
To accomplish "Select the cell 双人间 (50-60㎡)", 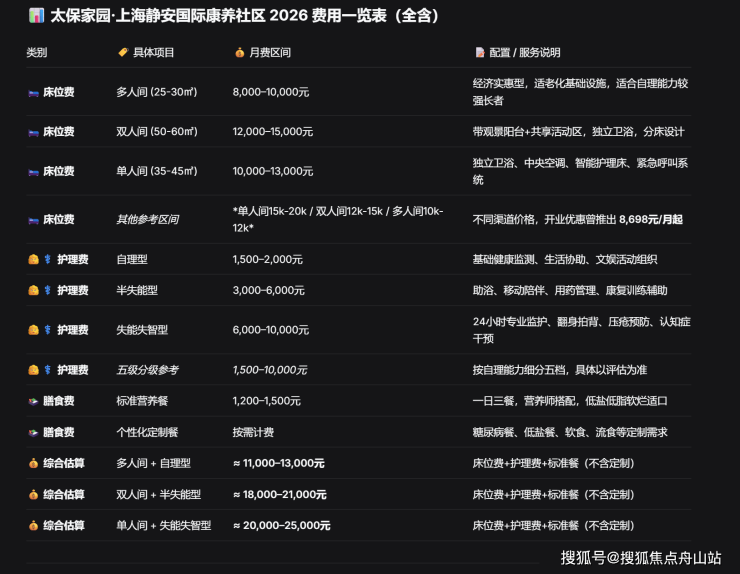I will (157, 132).
